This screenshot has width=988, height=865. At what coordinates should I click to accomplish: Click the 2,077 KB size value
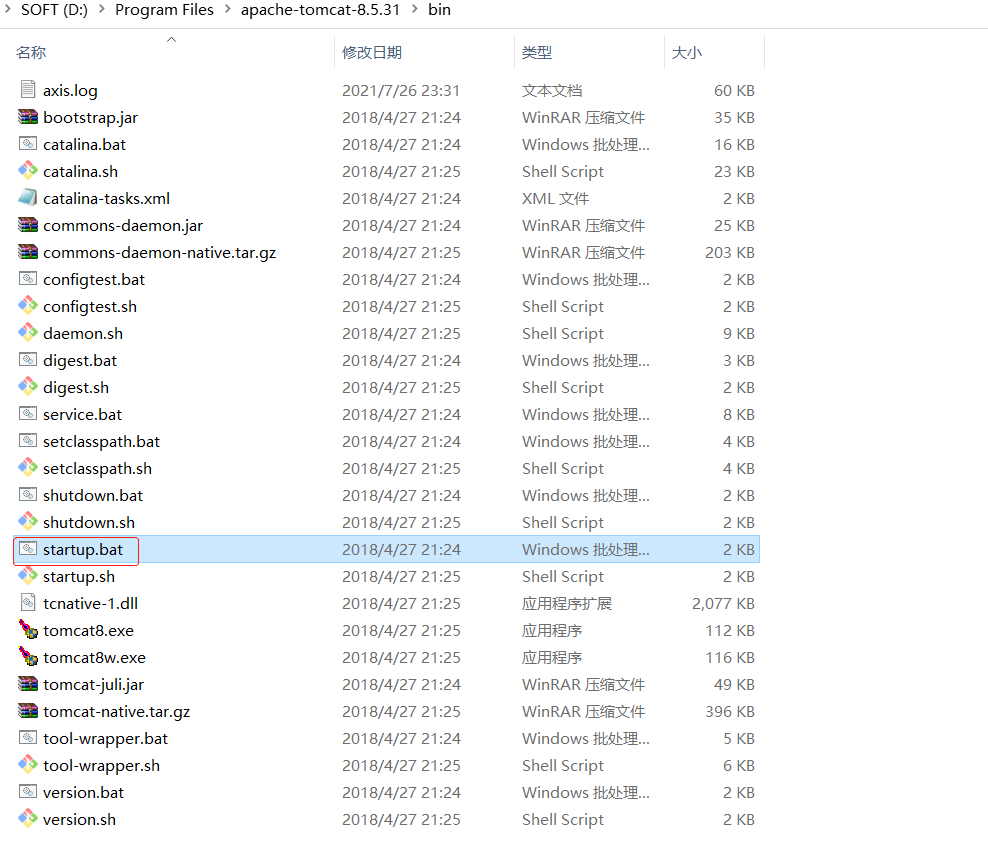tap(723, 603)
